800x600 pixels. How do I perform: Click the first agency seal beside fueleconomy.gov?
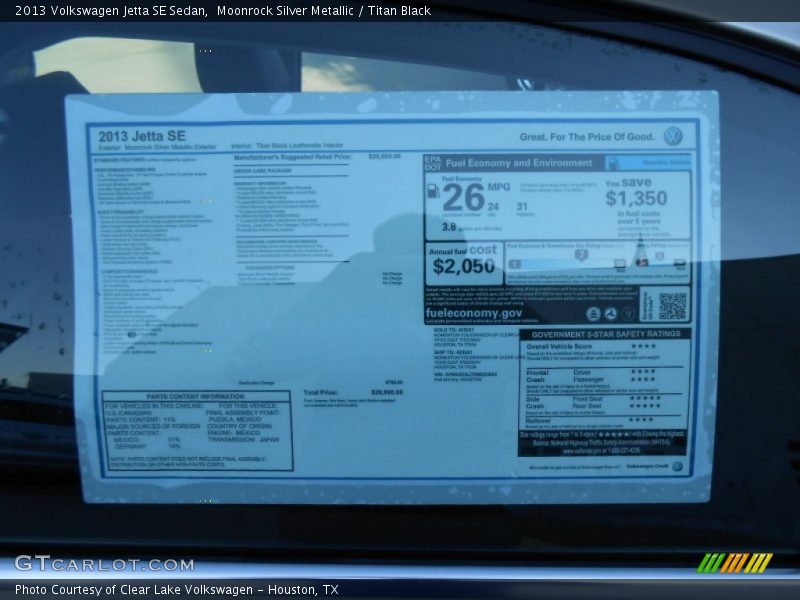(x=593, y=314)
